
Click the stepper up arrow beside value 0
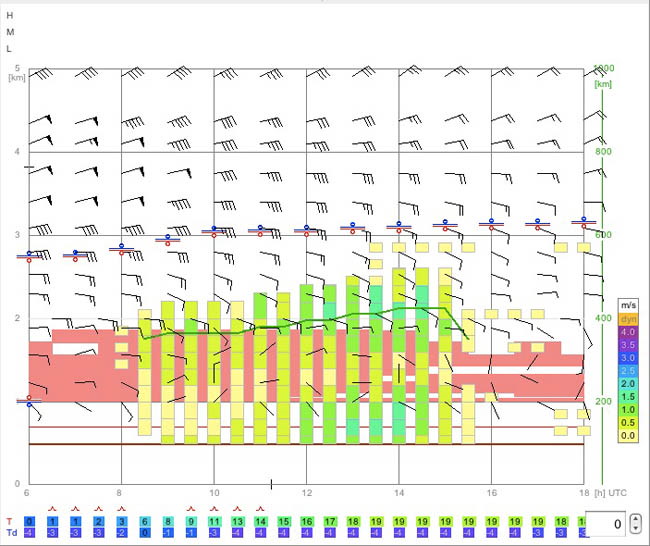(635, 519)
